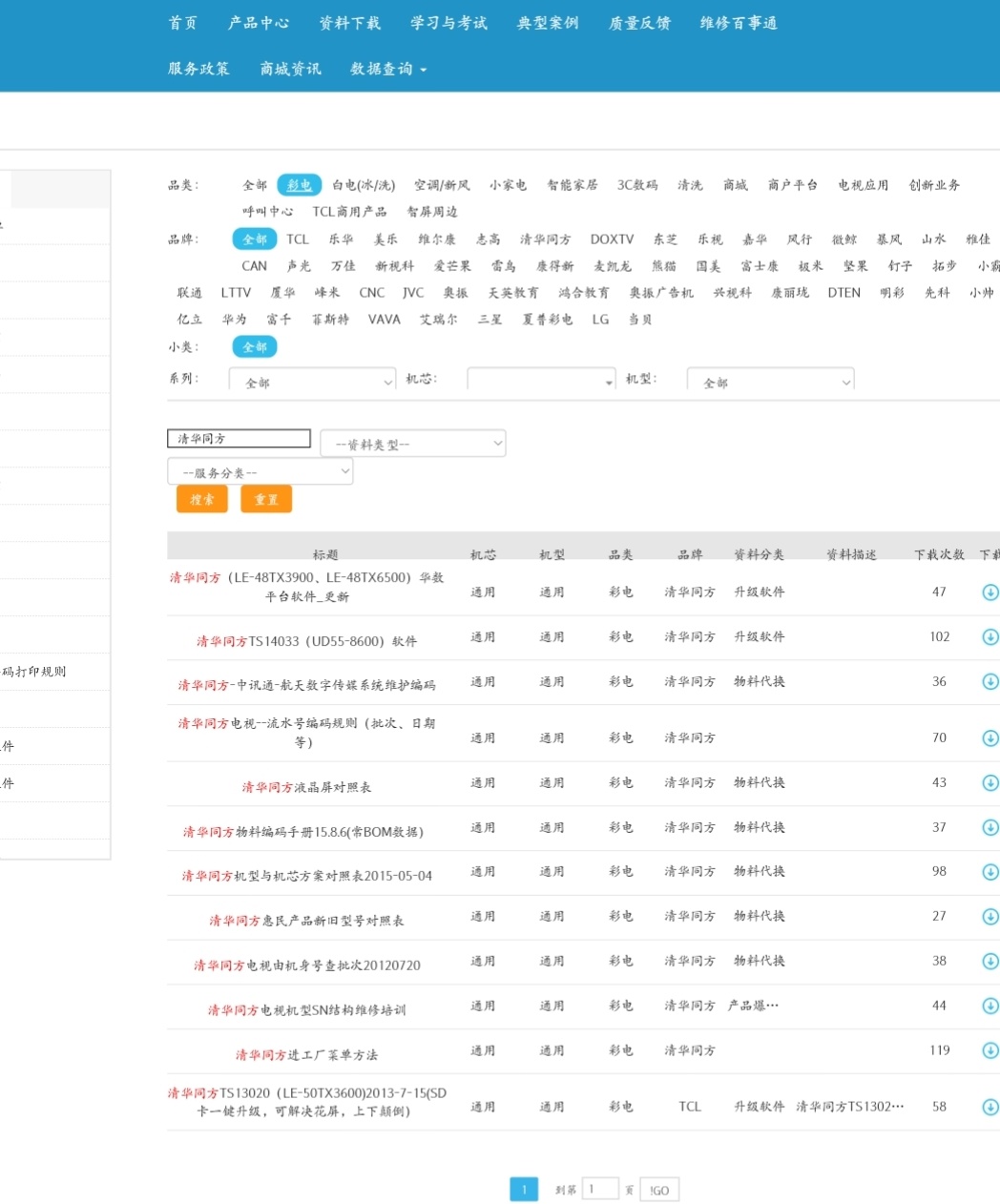Download 电视由机身号查批次20120720
The image size is (1000, 1204).
click(990, 962)
